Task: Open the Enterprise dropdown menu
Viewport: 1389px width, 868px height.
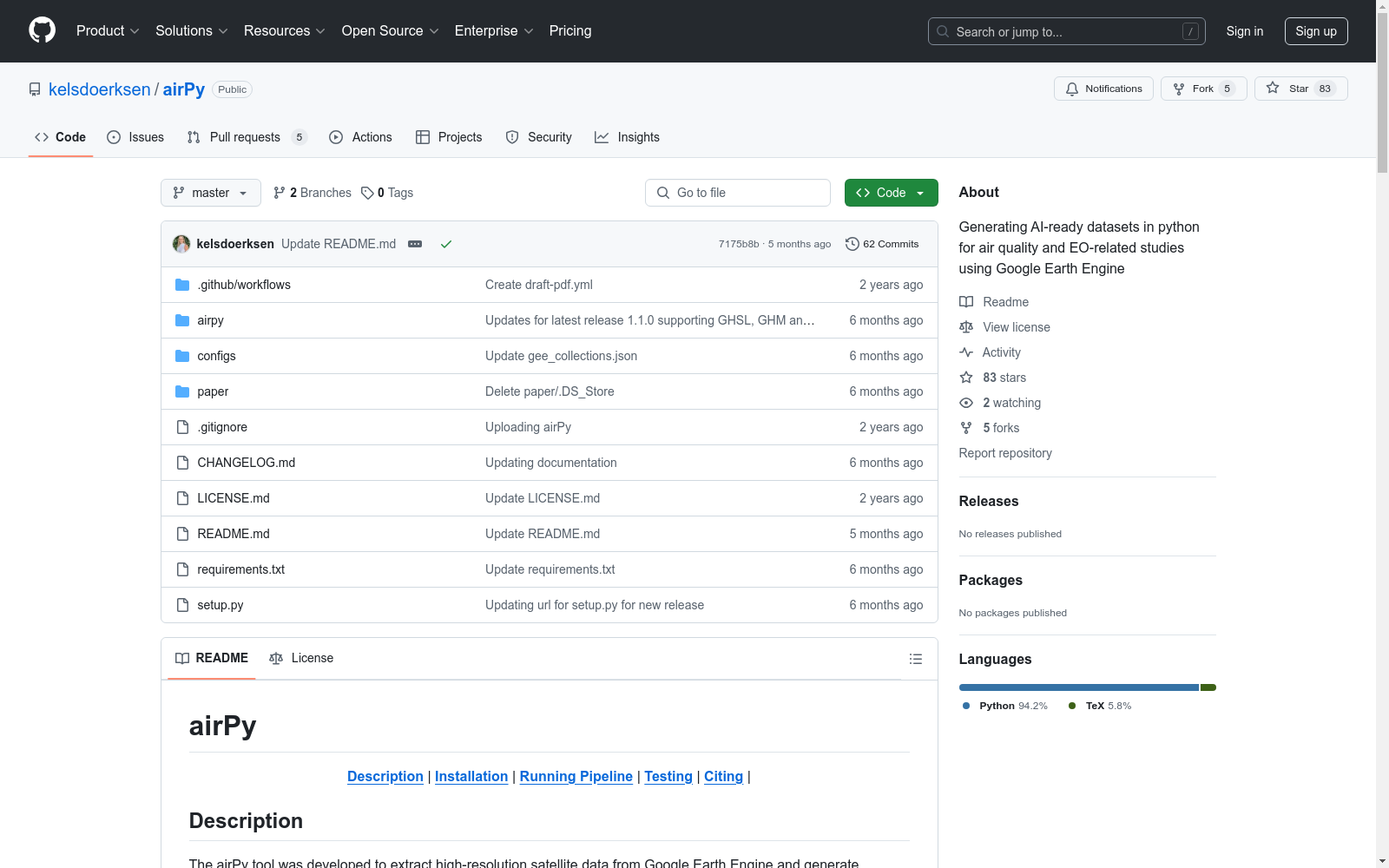Action: [x=494, y=30]
